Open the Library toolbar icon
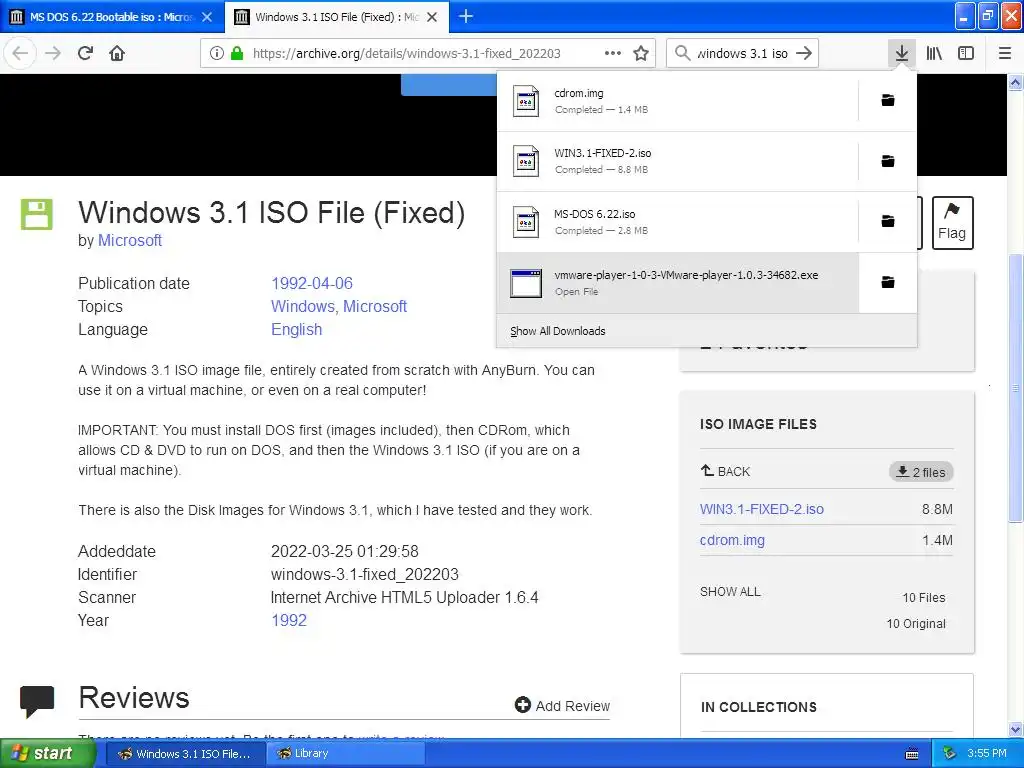Image resolution: width=1024 pixels, height=768 pixels. [x=934, y=53]
